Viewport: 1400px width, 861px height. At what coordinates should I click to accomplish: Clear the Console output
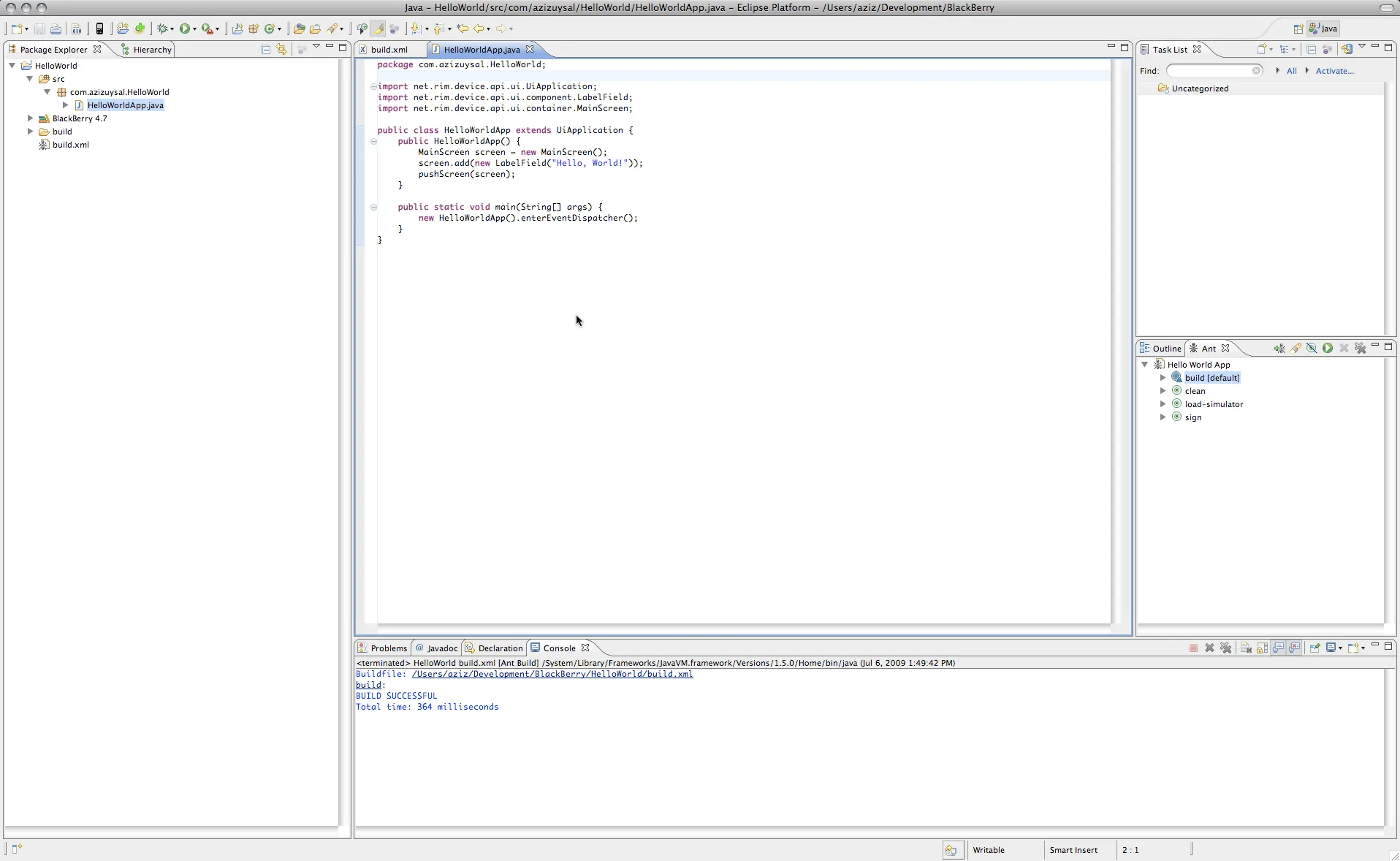[x=1246, y=648]
